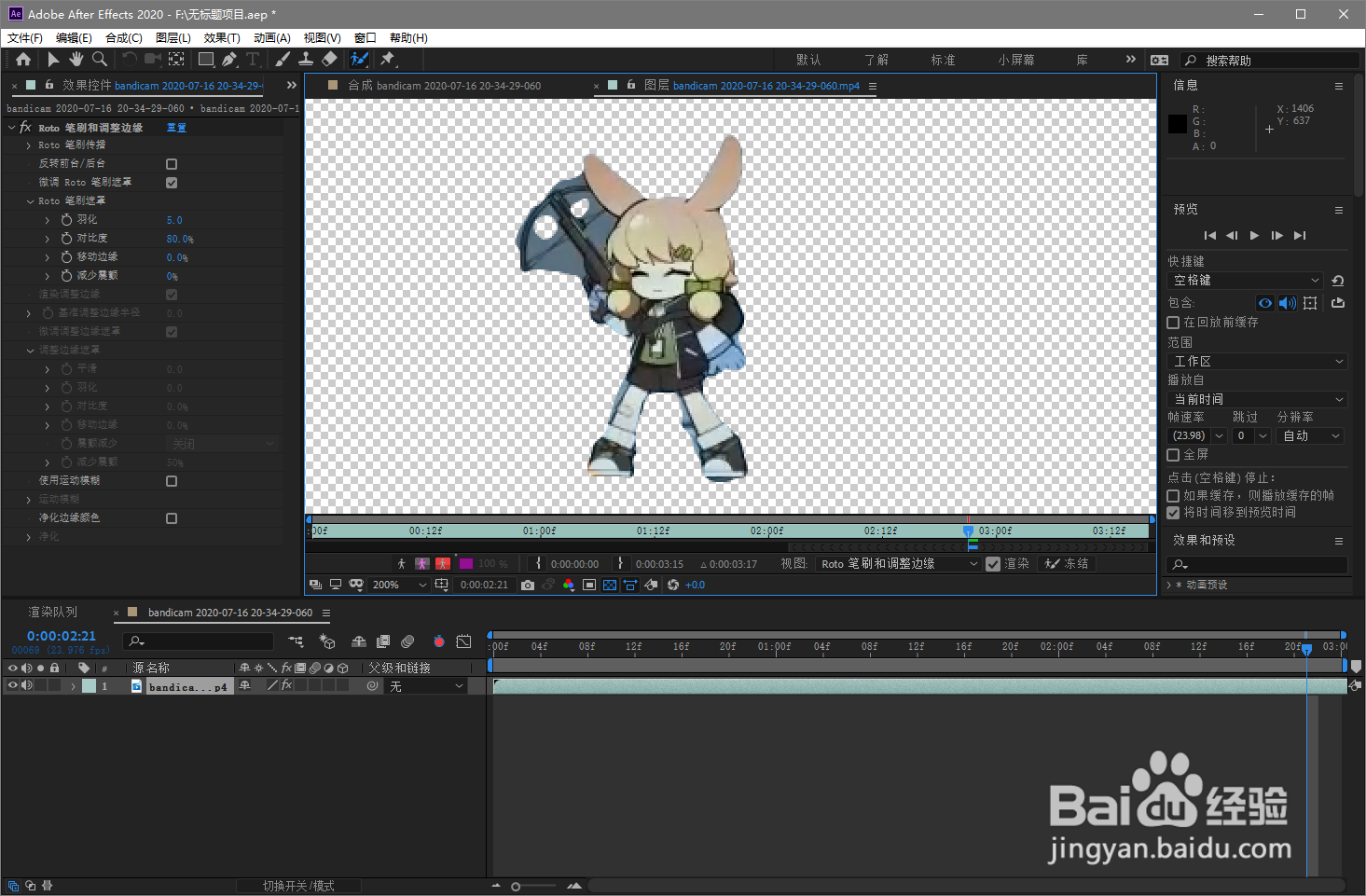The height and width of the screenshot is (896, 1366).
Task: Click the reset exposure icon
Action: [673, 585]
